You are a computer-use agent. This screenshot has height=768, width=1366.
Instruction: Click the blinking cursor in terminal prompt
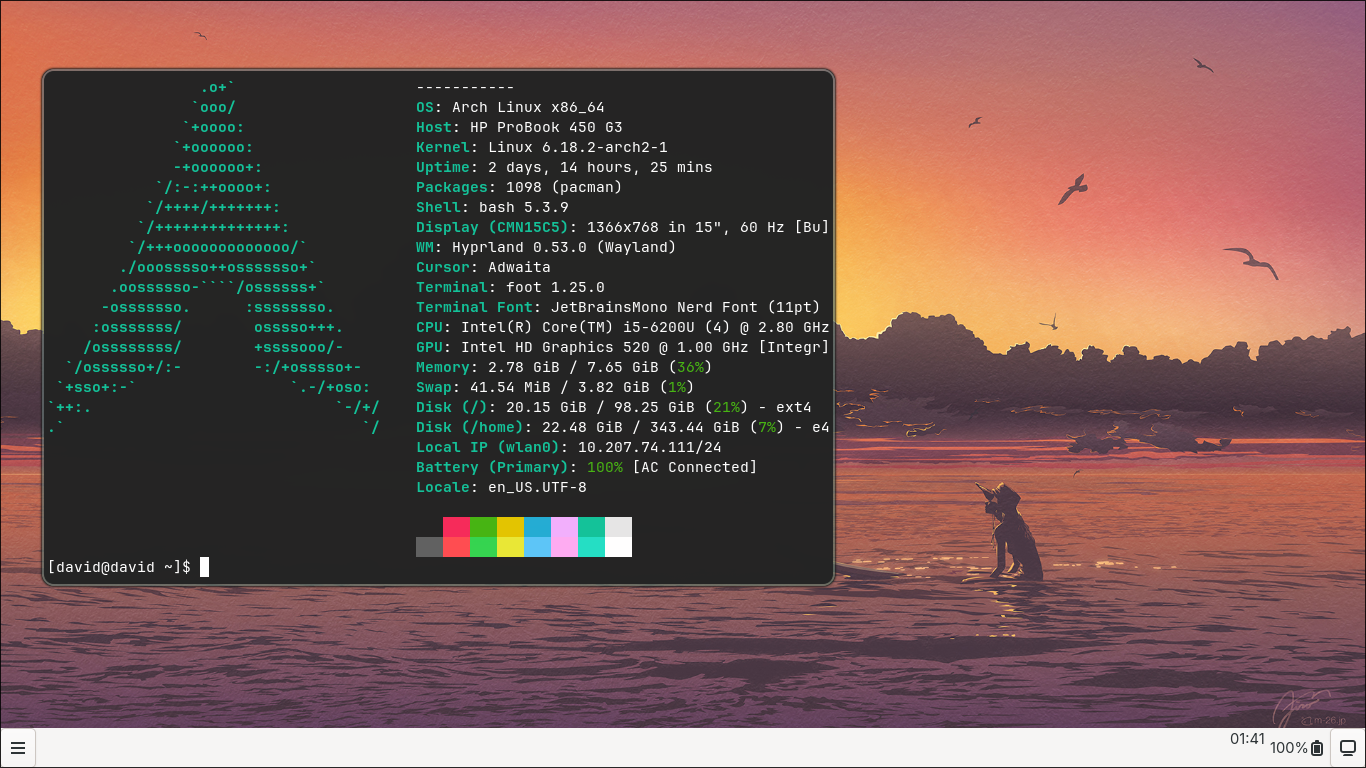(205, 567)
